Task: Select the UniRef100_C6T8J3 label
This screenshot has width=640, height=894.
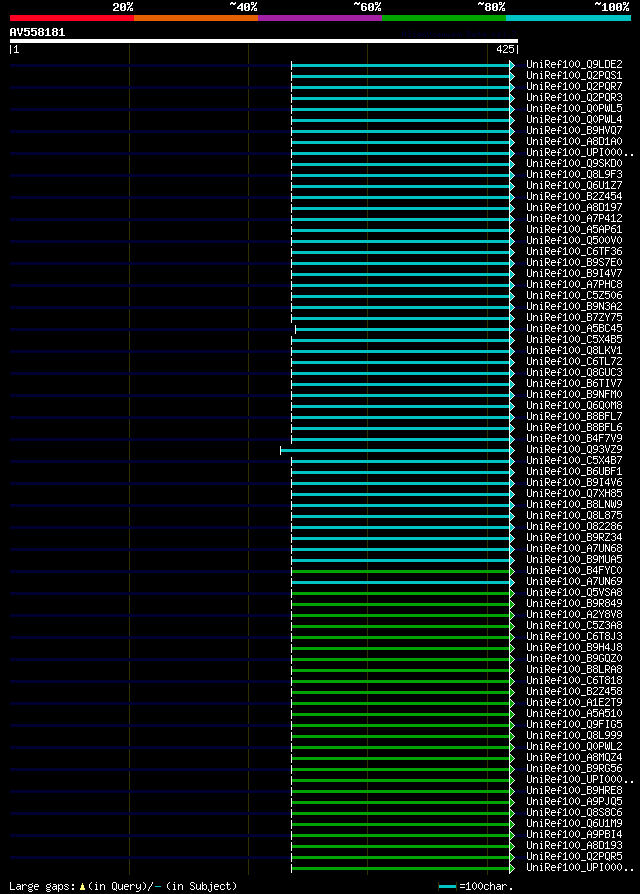Action: coord(574,636)
